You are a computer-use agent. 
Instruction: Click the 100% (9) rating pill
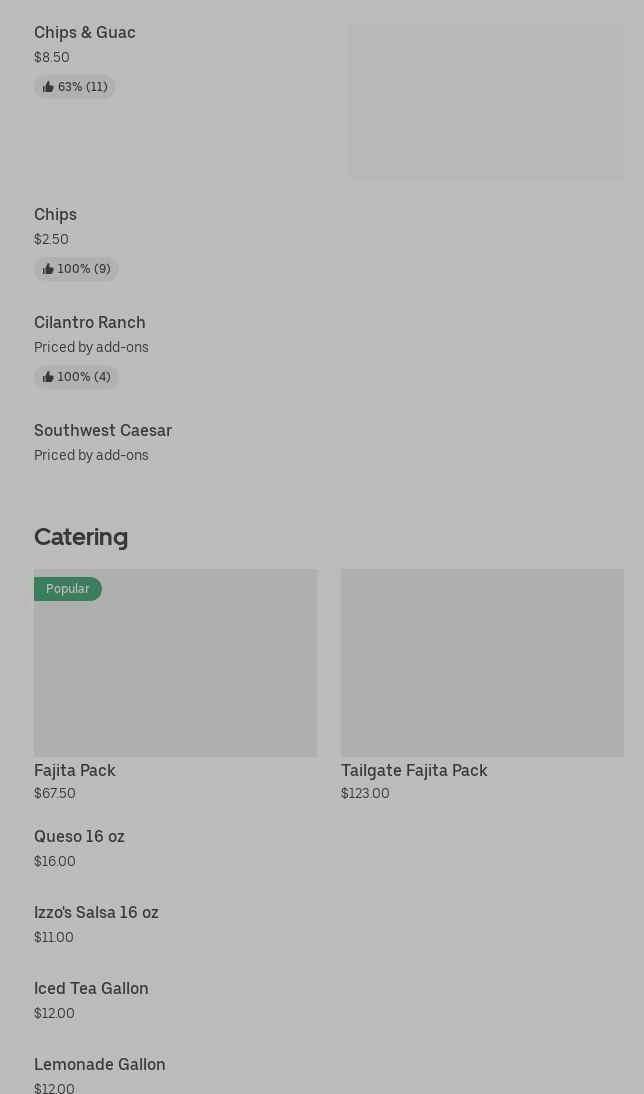tap(76, 269)
